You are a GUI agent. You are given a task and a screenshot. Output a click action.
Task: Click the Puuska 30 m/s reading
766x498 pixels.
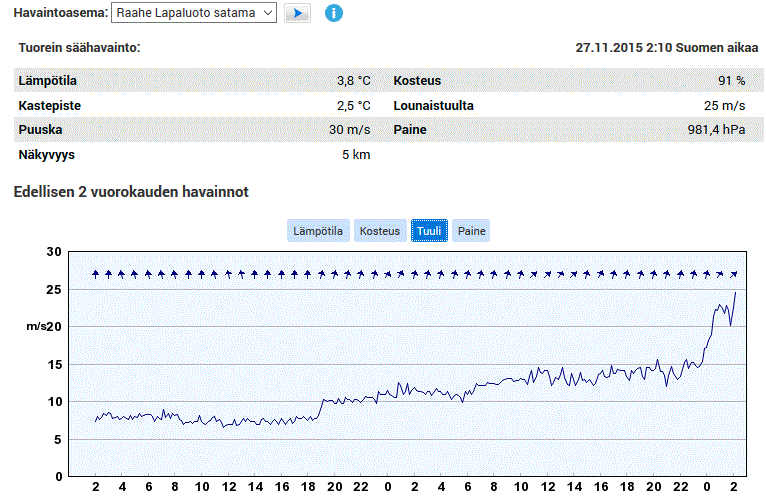pyautogui.click(x=349, y=130)
